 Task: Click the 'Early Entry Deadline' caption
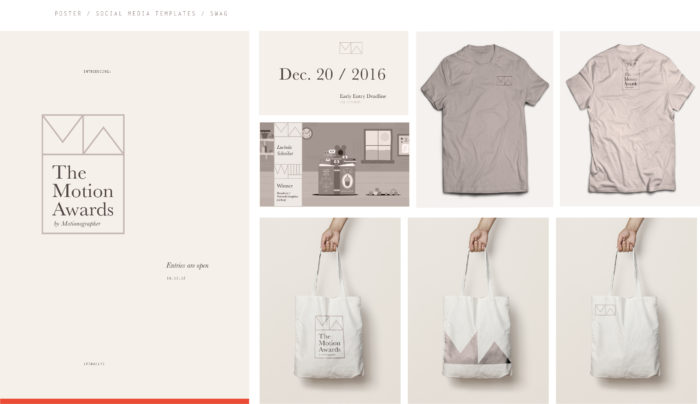pos(362,96)
